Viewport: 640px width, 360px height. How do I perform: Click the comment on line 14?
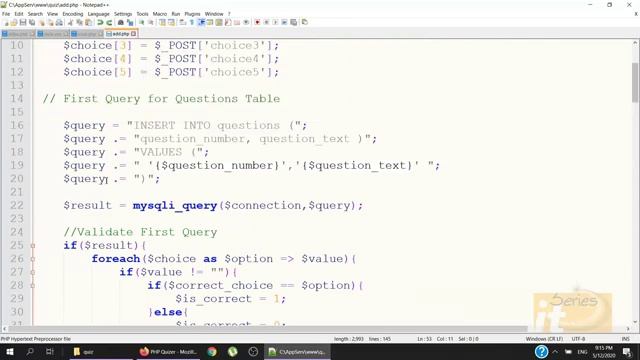pos(161,99)
